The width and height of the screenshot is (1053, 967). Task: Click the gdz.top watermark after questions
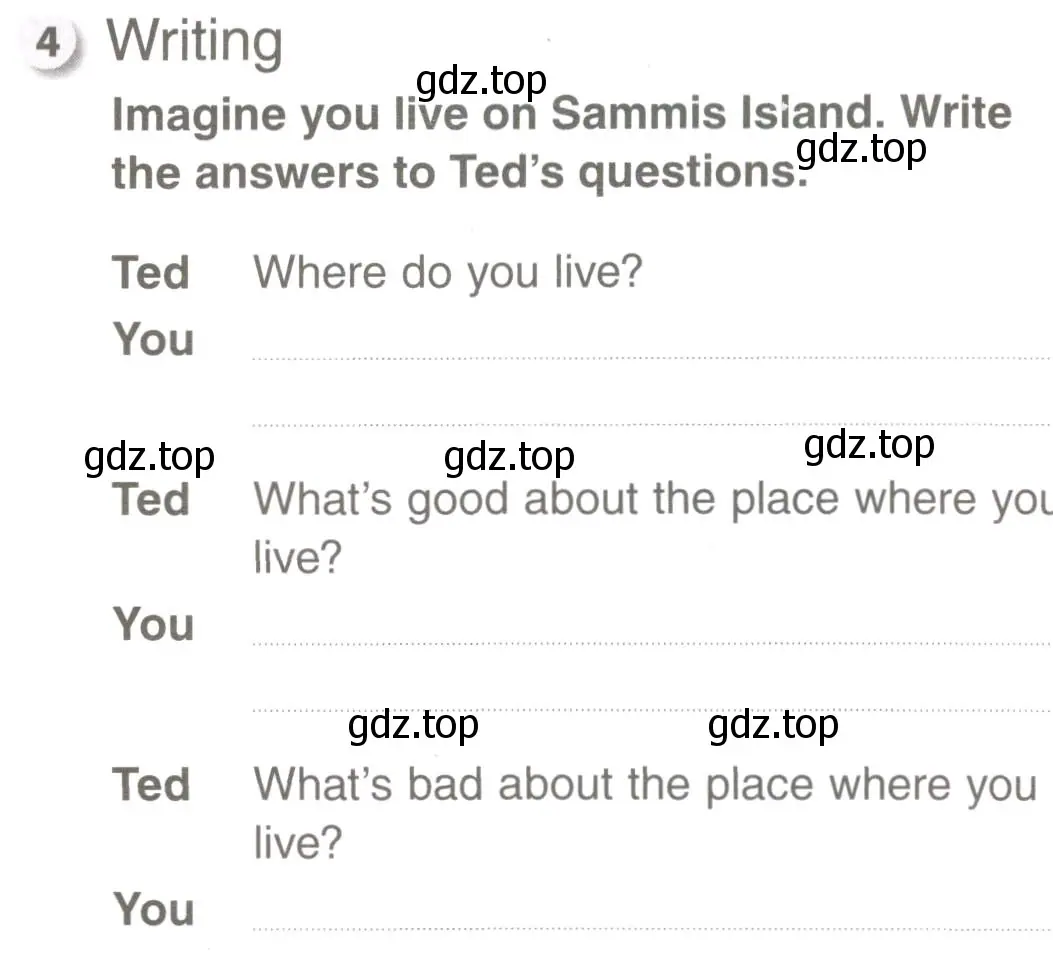pyautogui.click(x=861, y=150)
